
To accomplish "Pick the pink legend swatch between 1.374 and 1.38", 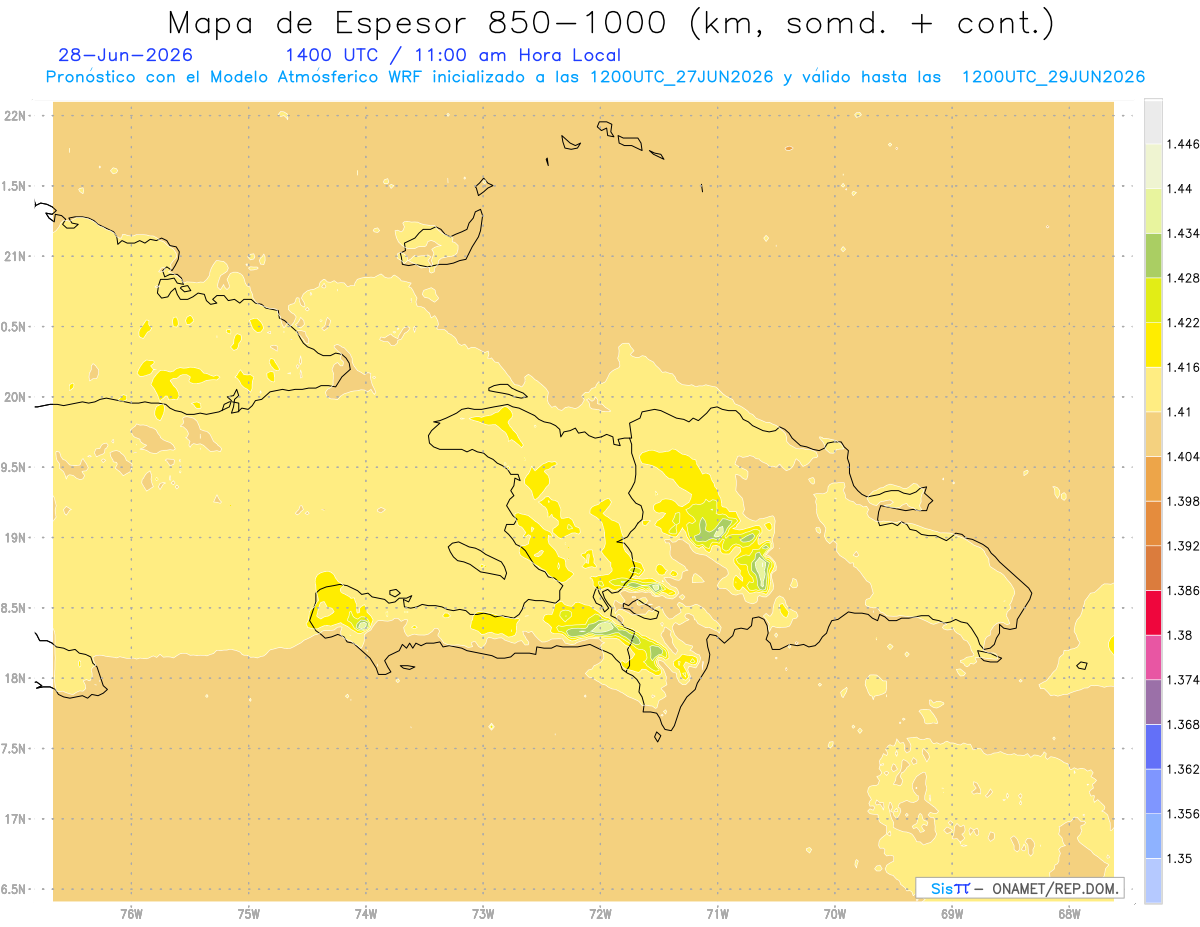I will click(1153, 657).
